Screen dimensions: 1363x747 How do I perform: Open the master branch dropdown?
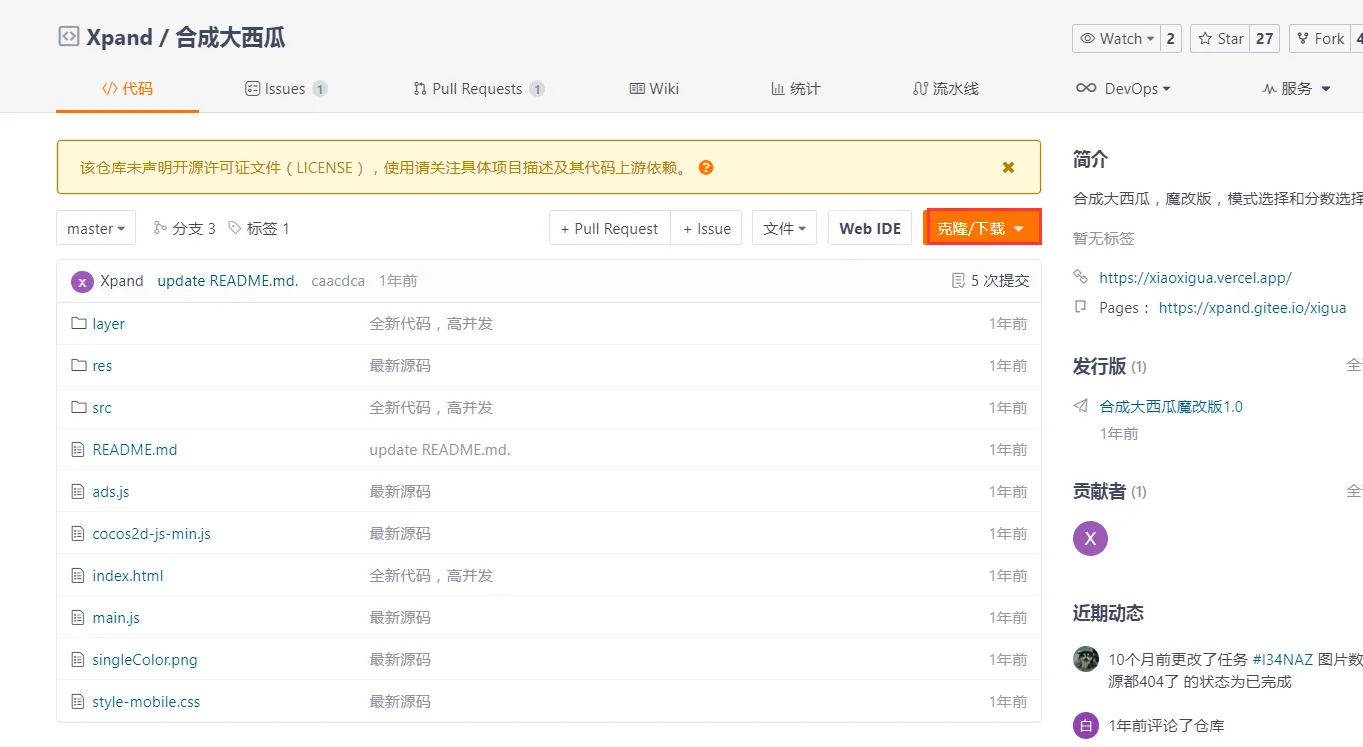click(96, 228)
